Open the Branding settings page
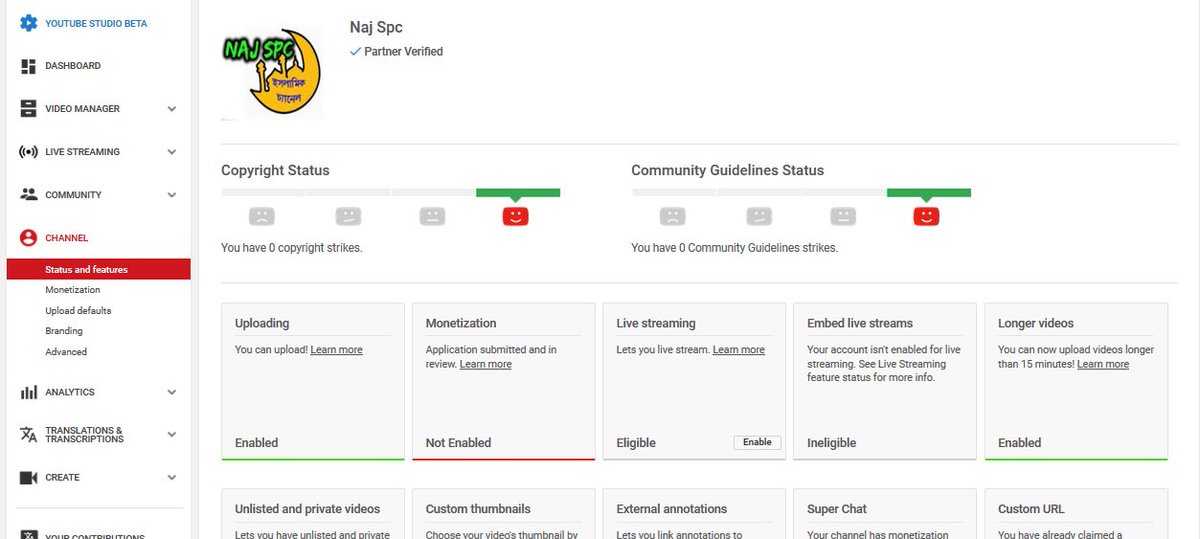This screenshot has width=1200, height=539. click(64, 331)
